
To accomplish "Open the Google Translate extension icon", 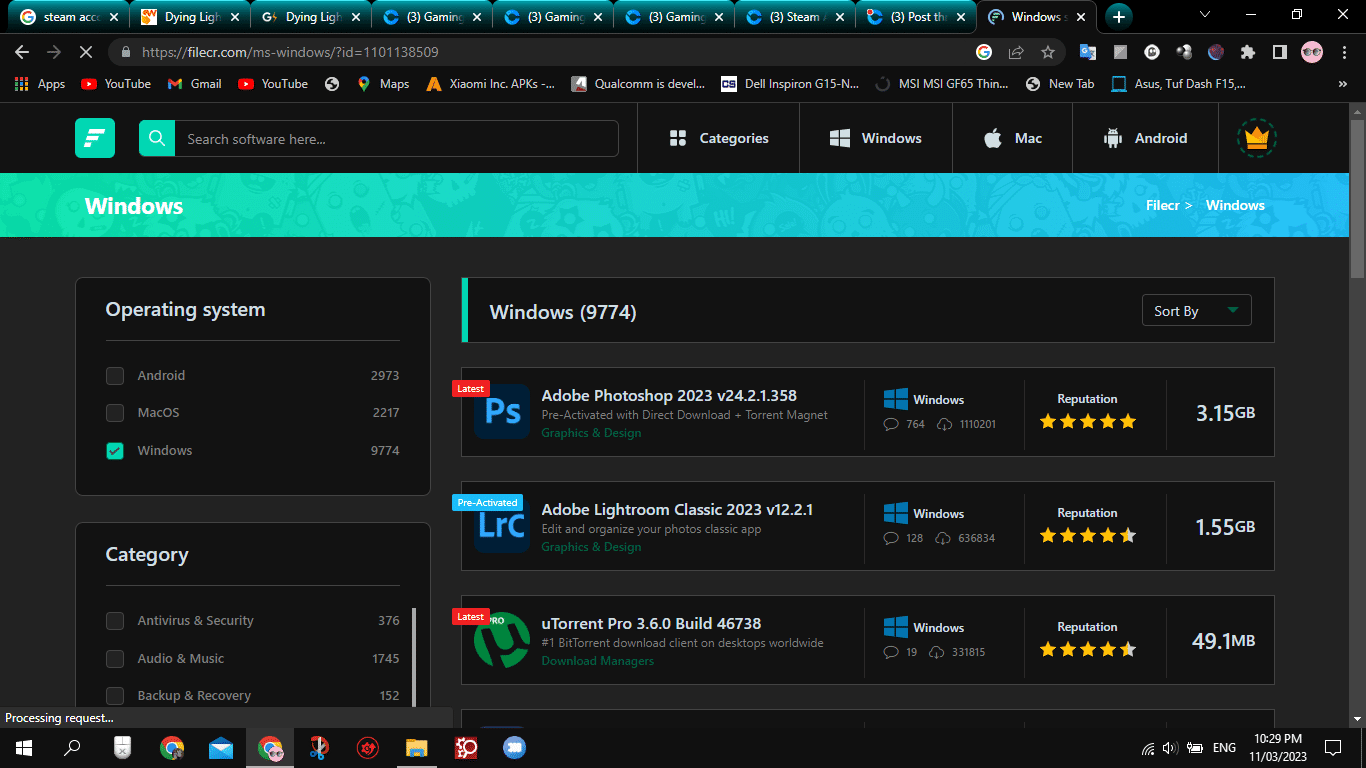I will (1088, 52).
